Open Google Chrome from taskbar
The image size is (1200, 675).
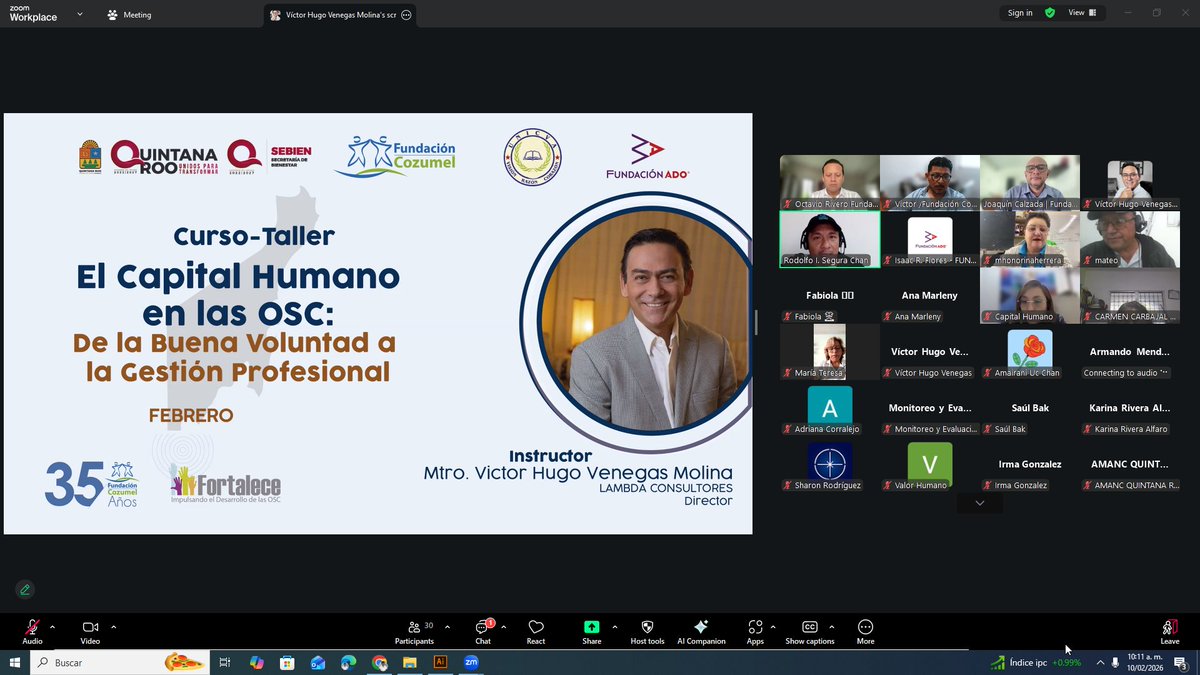click(379, 662)
